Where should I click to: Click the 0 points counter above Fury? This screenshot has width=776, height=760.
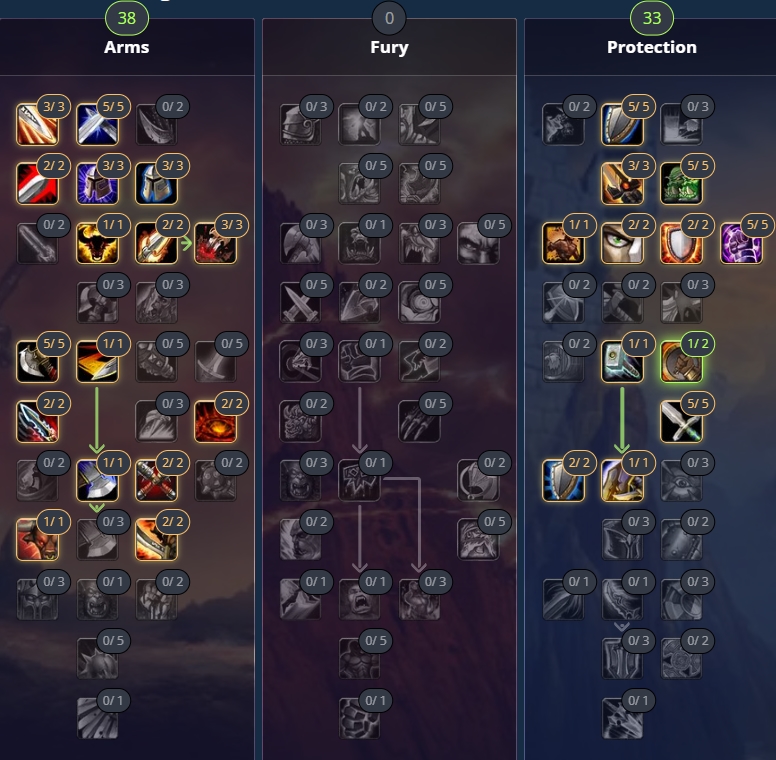[389, 18]
